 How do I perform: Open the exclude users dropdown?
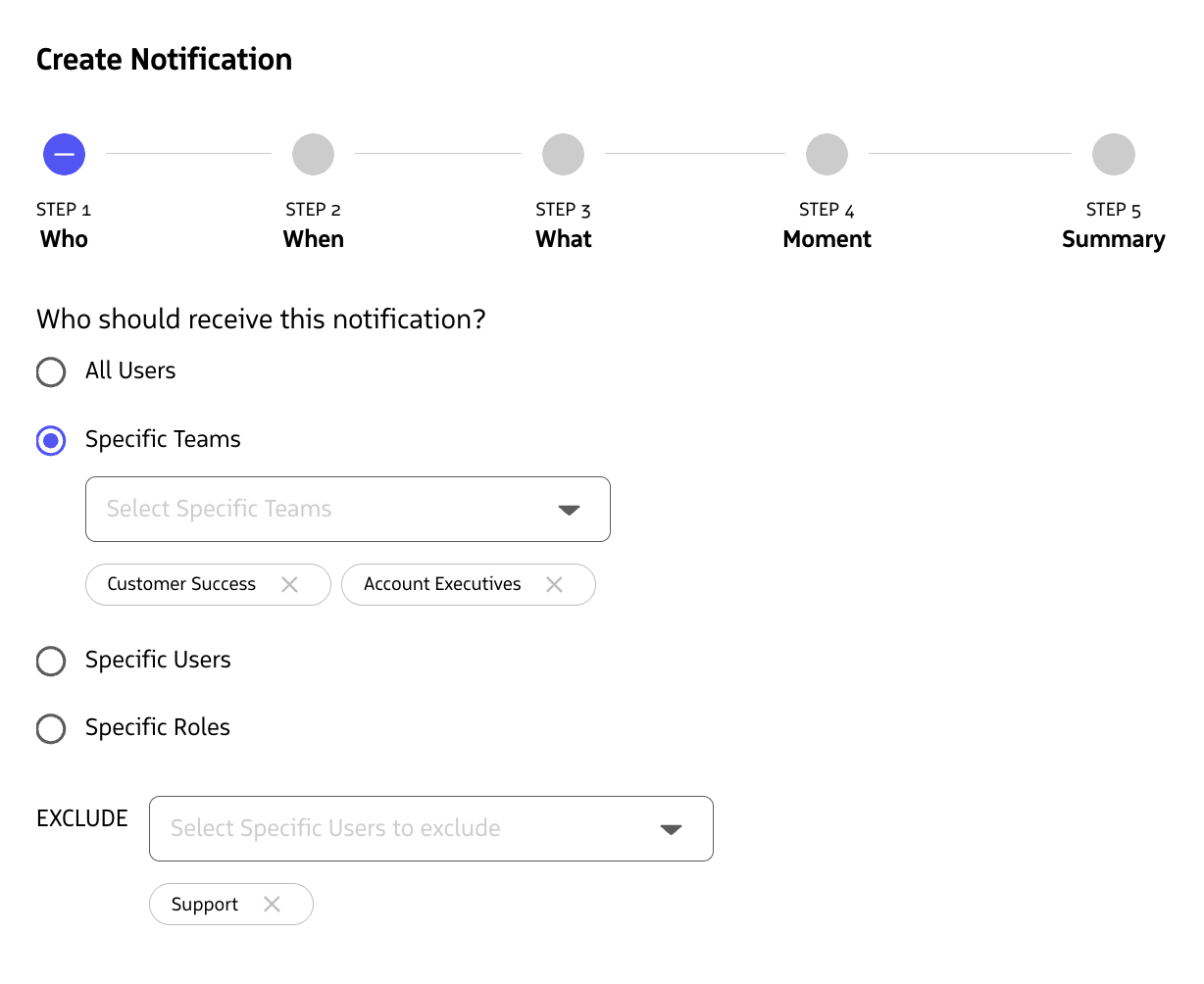click(x=430, y=828)
